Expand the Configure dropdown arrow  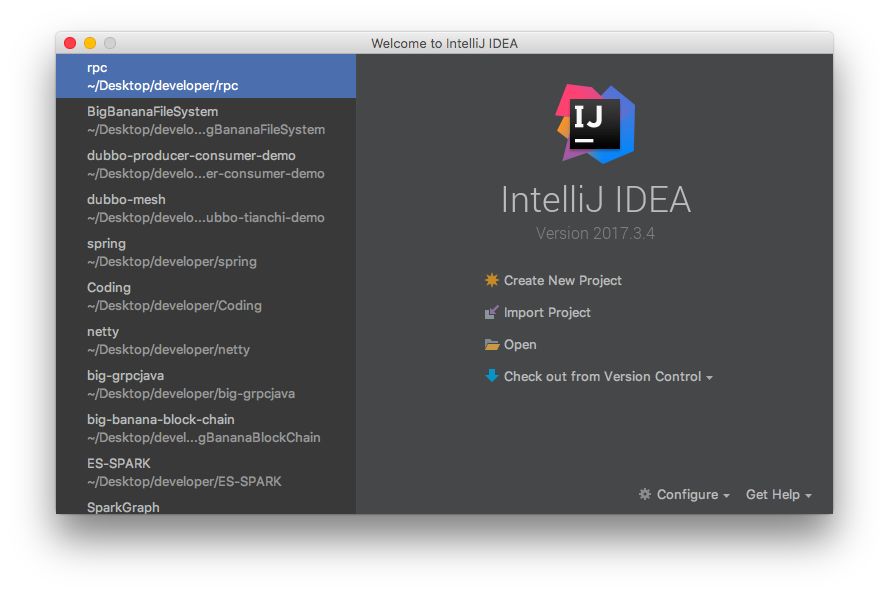(x=726, y=495)
